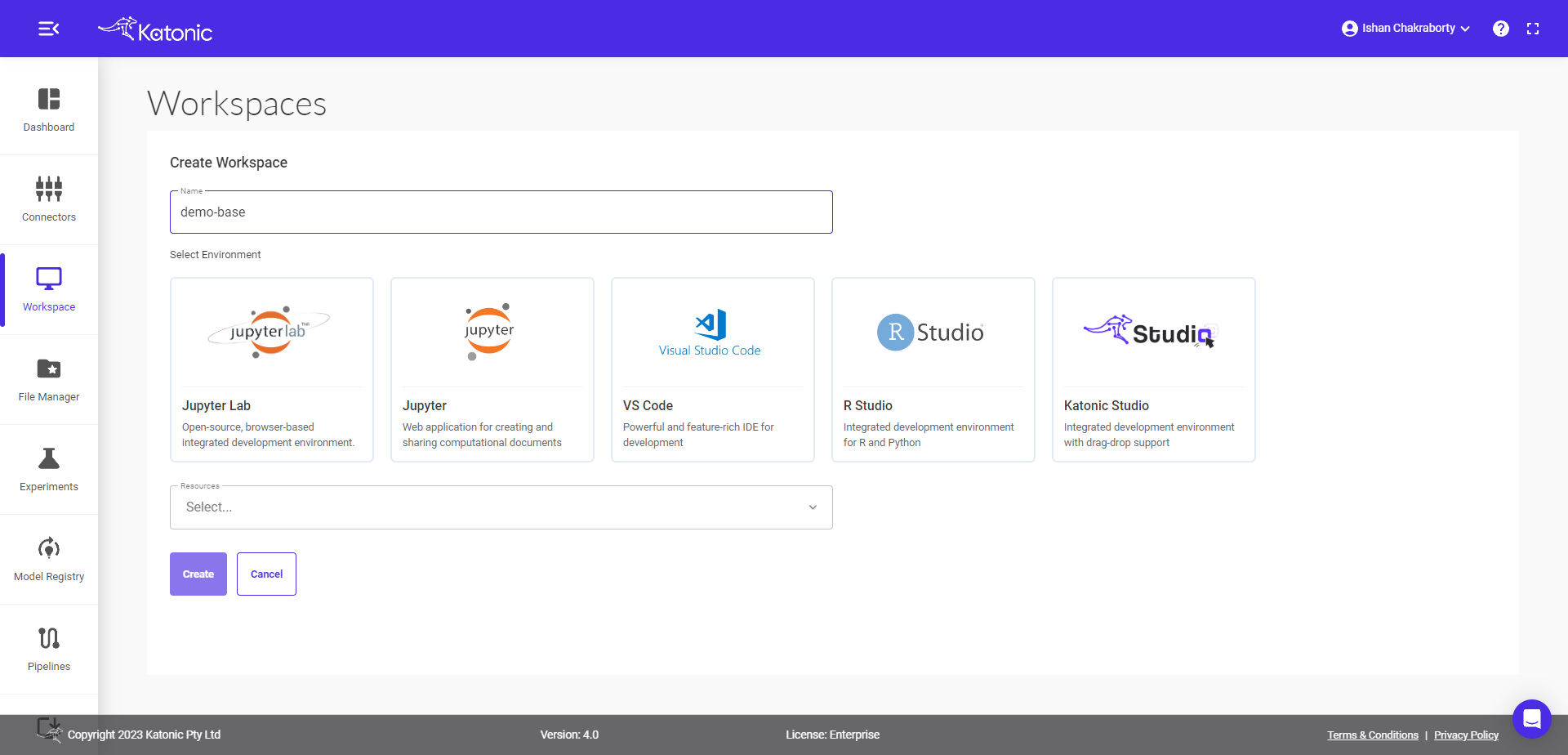
Task: Select the Workspace monitor icon in sidebar
Action: click(49, 279)
